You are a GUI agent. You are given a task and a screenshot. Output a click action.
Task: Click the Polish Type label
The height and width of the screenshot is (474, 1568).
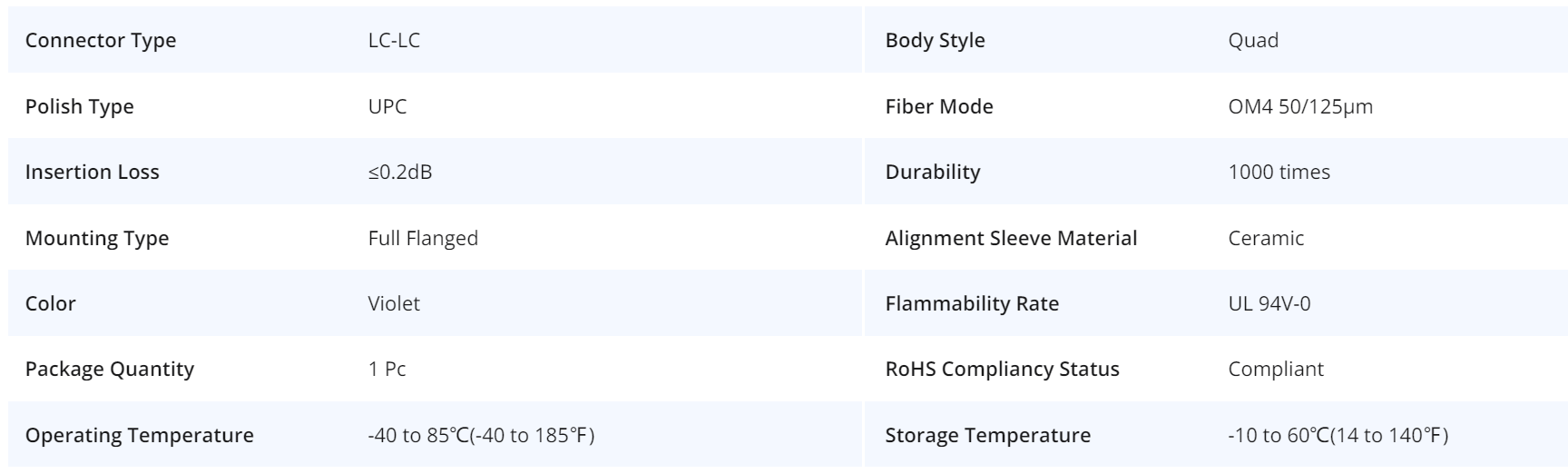(79, 106)
